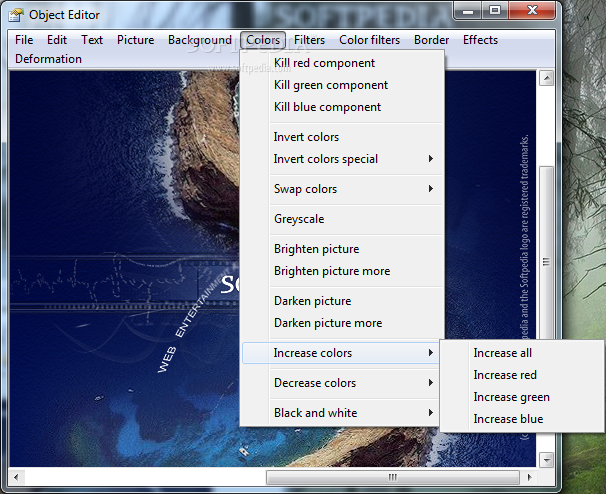
Task: Expand Invert colors special submenu
Action: [342, 159]
